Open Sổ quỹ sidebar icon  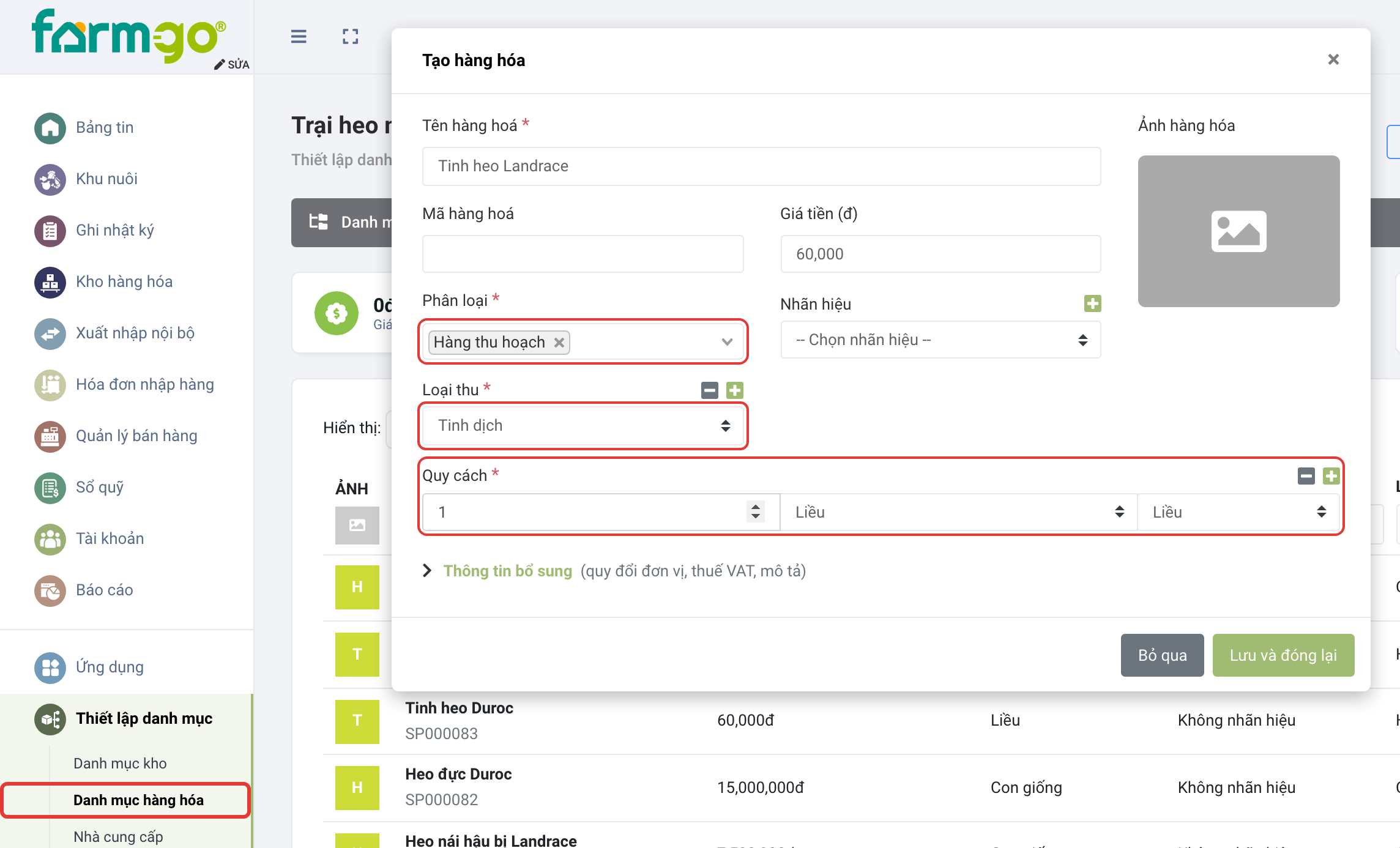click(x=50, y=488)
